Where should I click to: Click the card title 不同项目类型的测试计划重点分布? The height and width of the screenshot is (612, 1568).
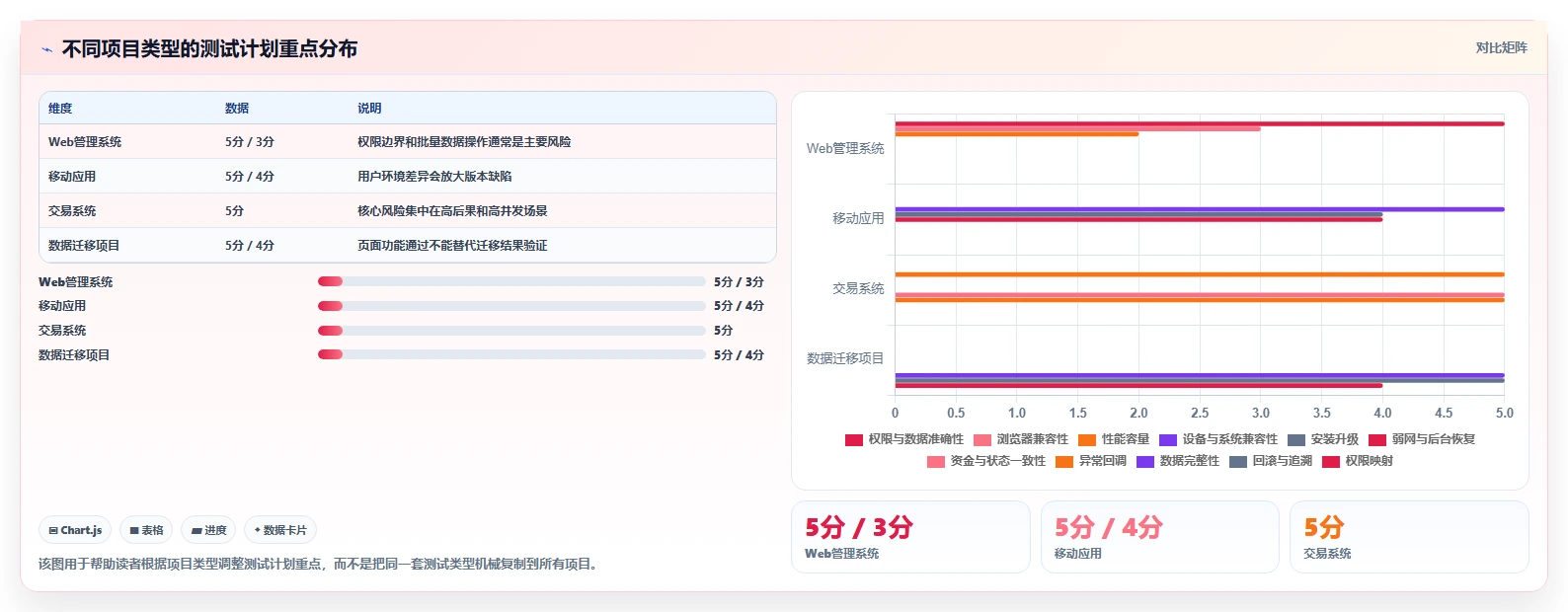209,48
